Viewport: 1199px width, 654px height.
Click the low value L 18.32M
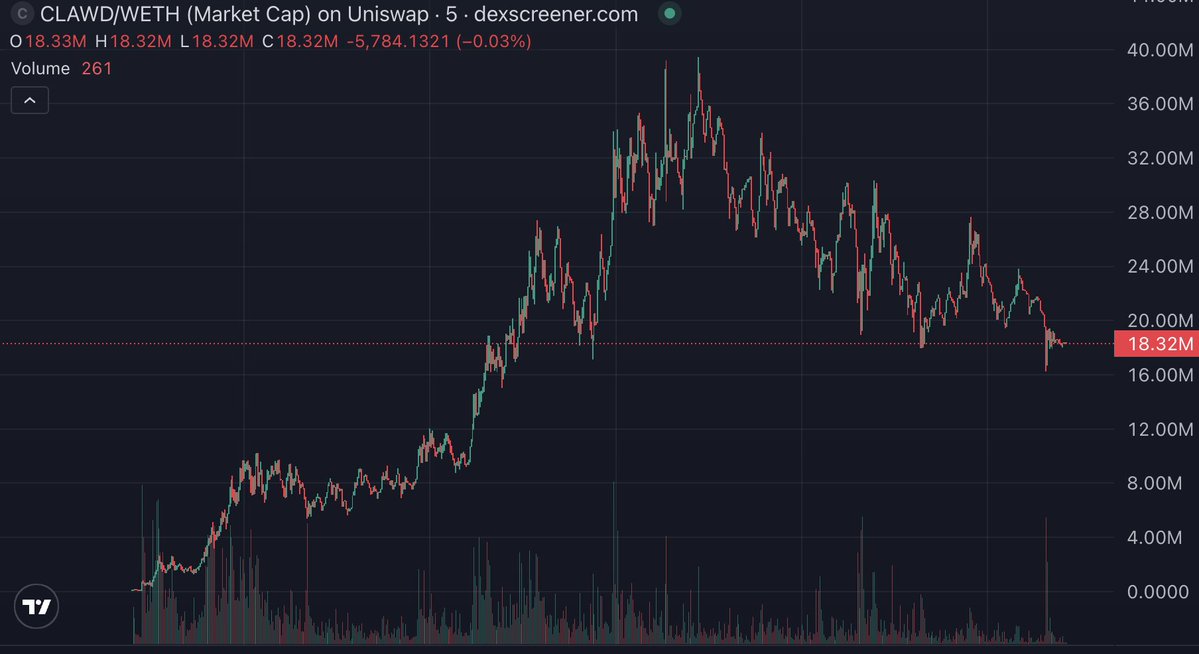click(x=216, y=41)
